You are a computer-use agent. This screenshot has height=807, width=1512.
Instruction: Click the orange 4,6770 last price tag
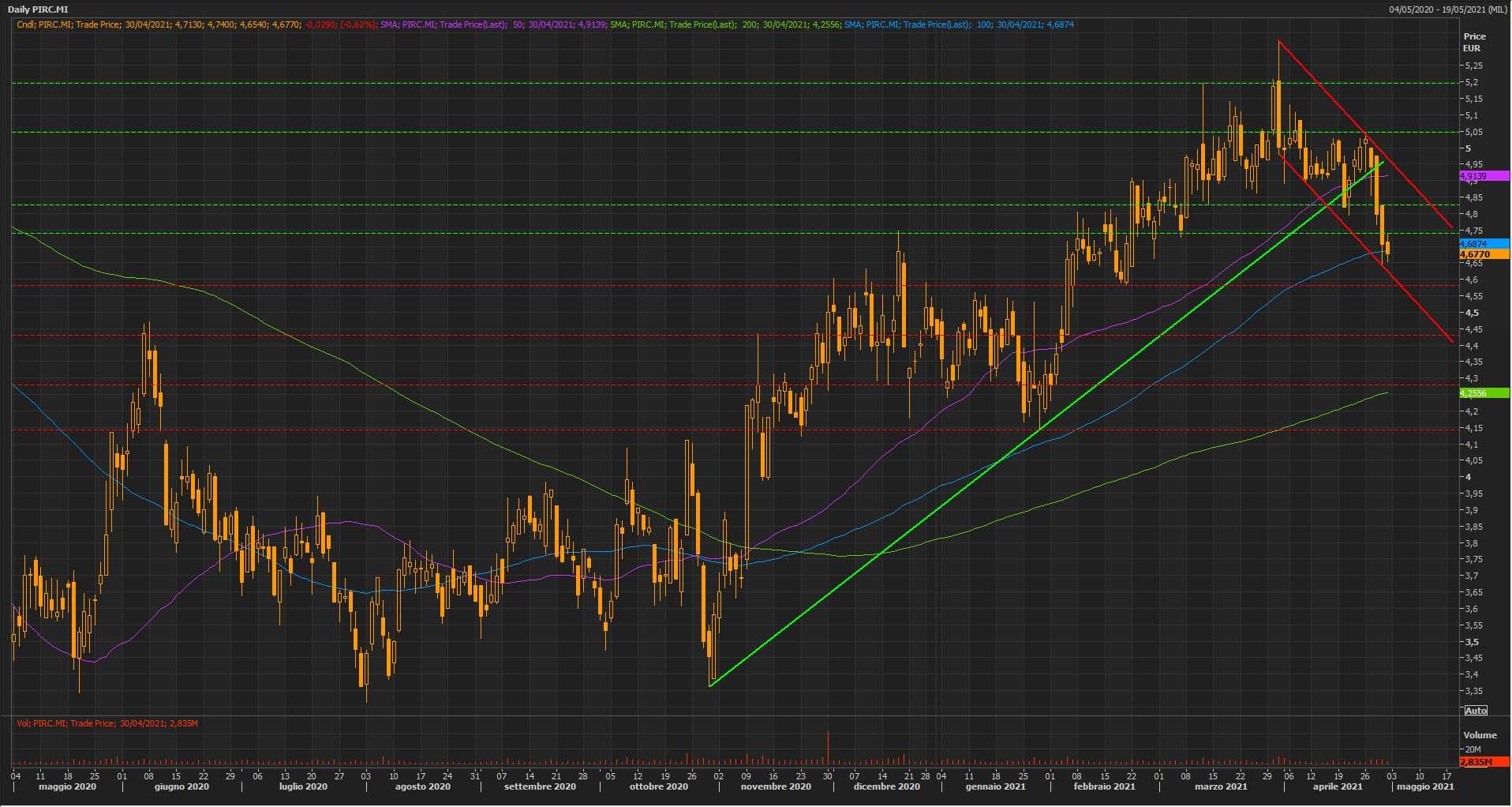tap(1474, 254)
